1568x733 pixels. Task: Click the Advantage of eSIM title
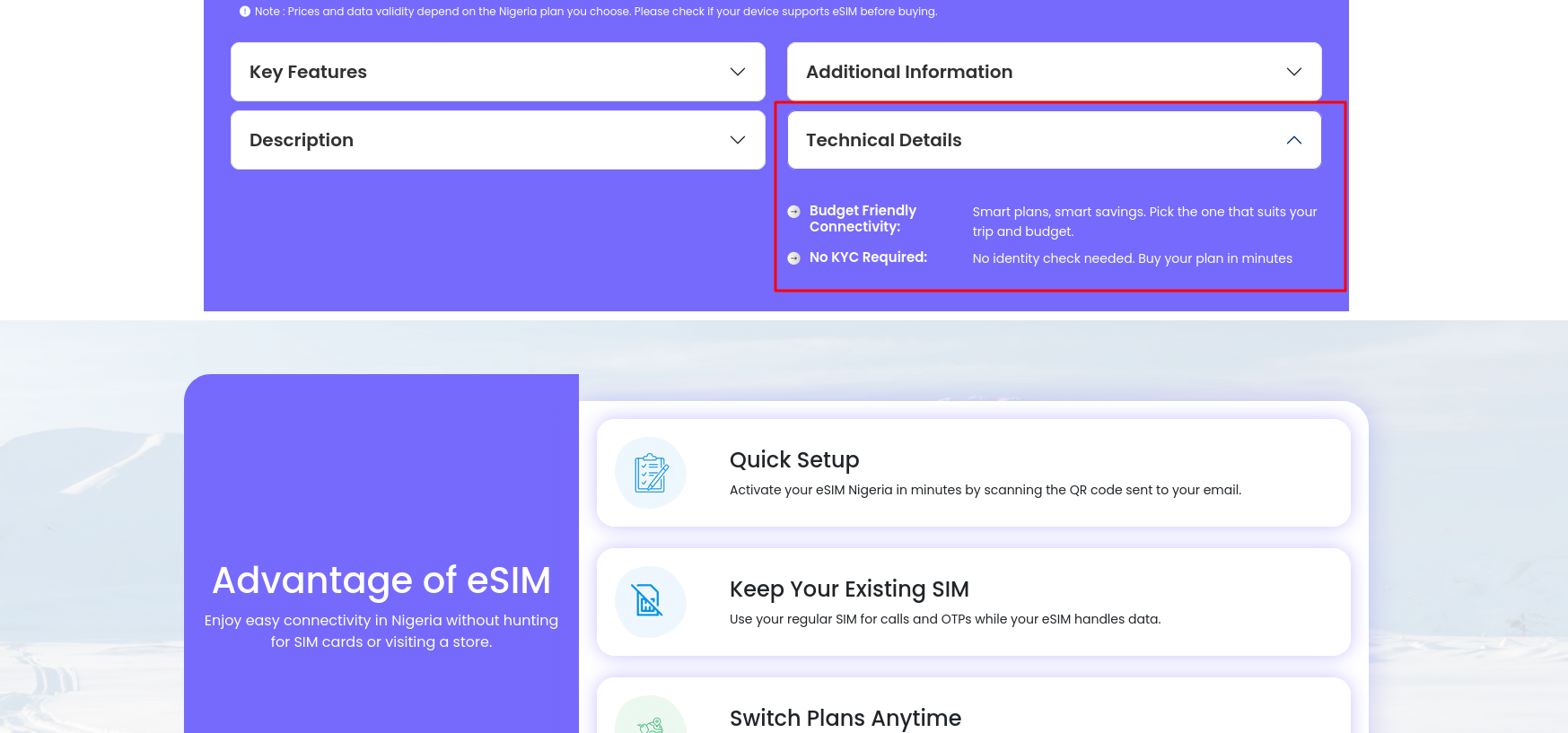pyautogui.click(x=381, y=580)
